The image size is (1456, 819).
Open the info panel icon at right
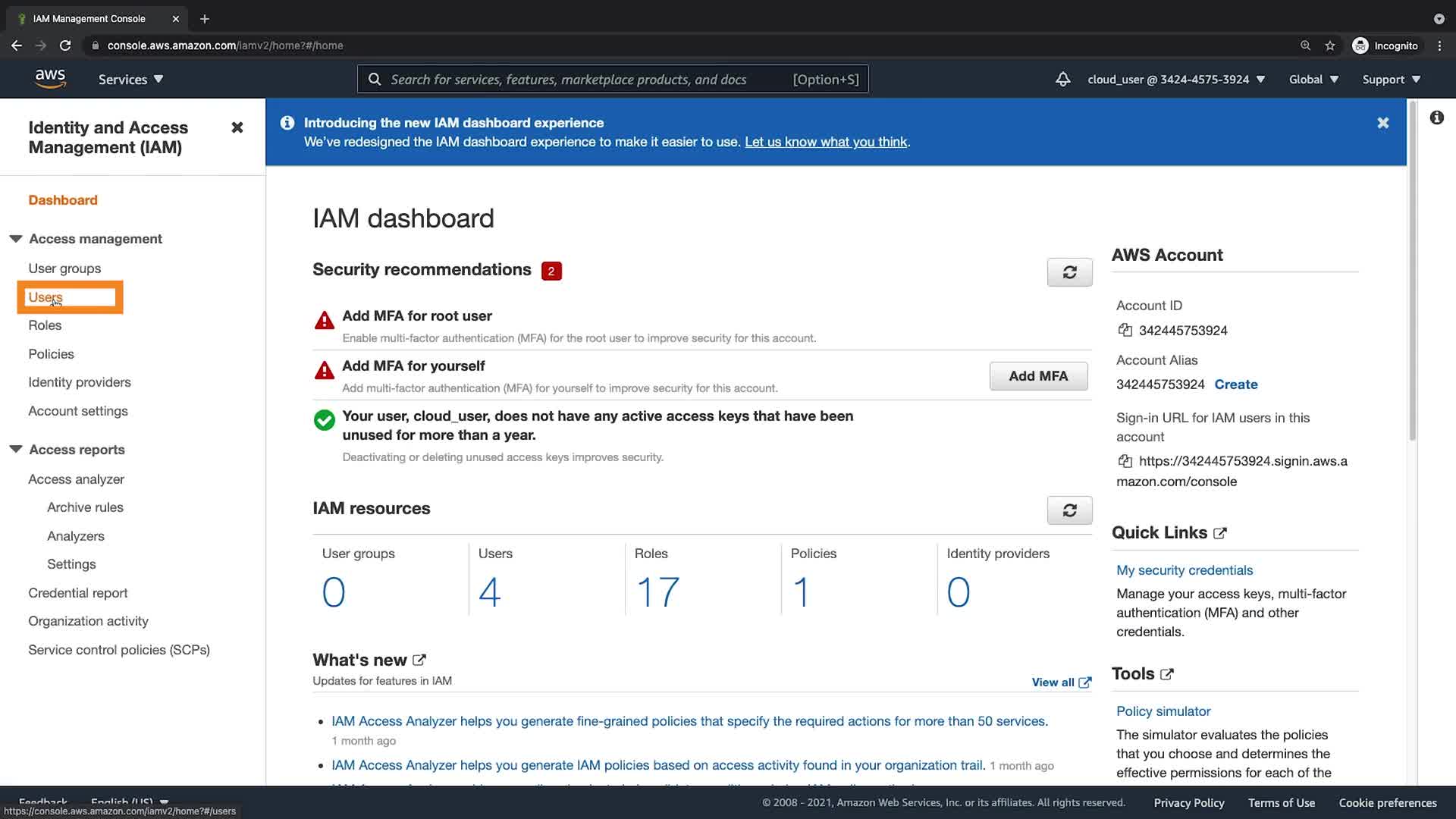(x=1436, y=118)
